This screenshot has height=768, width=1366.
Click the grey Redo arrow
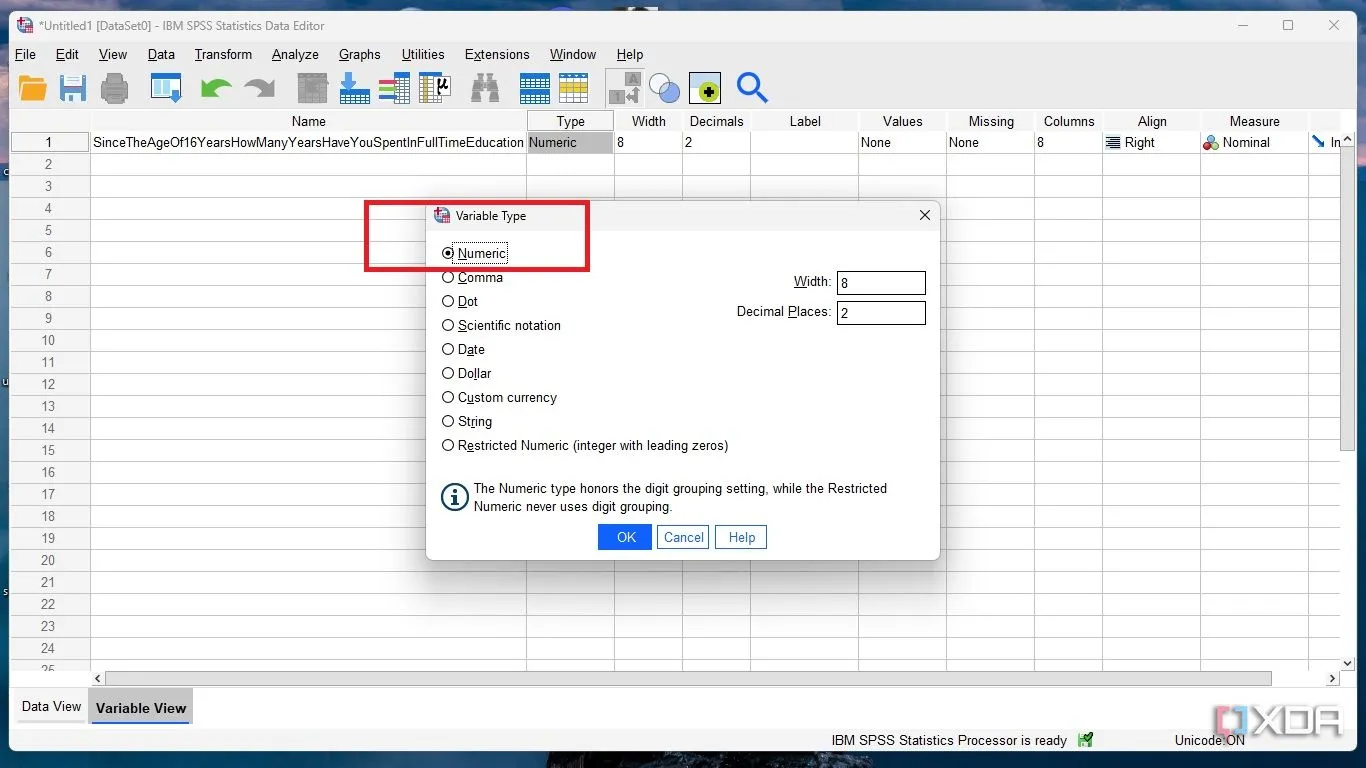coord(259,89)
